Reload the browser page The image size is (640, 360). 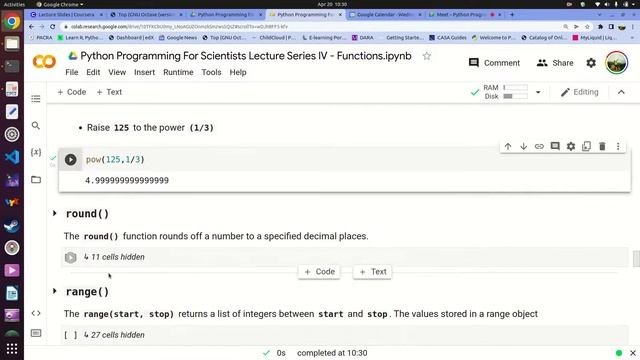[53, 27]
